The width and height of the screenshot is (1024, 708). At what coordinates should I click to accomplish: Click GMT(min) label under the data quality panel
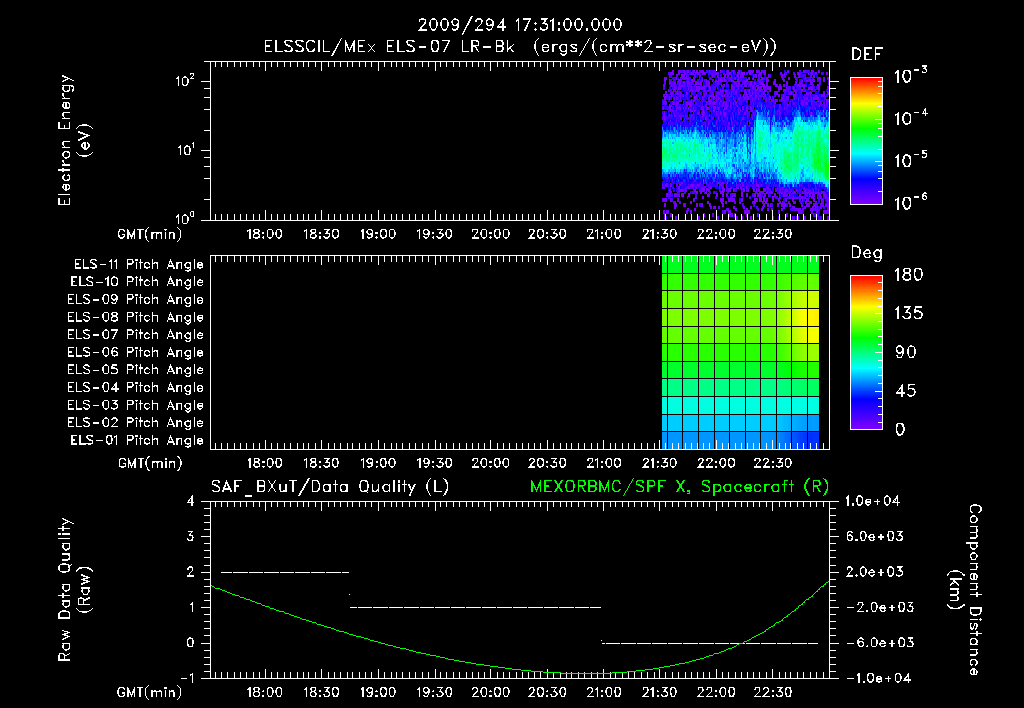pyautogui.click(x=150, y=692)
